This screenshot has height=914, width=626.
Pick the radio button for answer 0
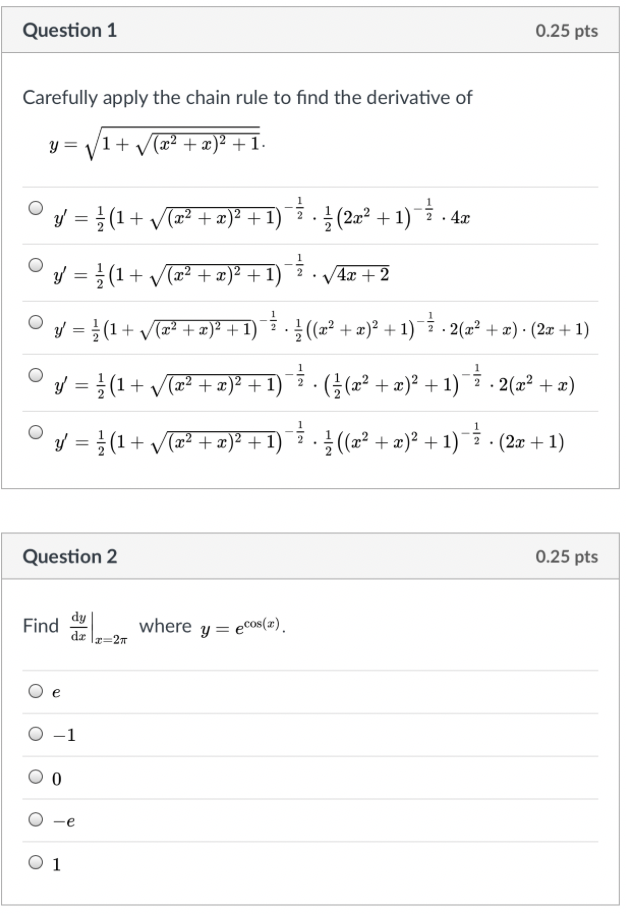tap(36, 777)
